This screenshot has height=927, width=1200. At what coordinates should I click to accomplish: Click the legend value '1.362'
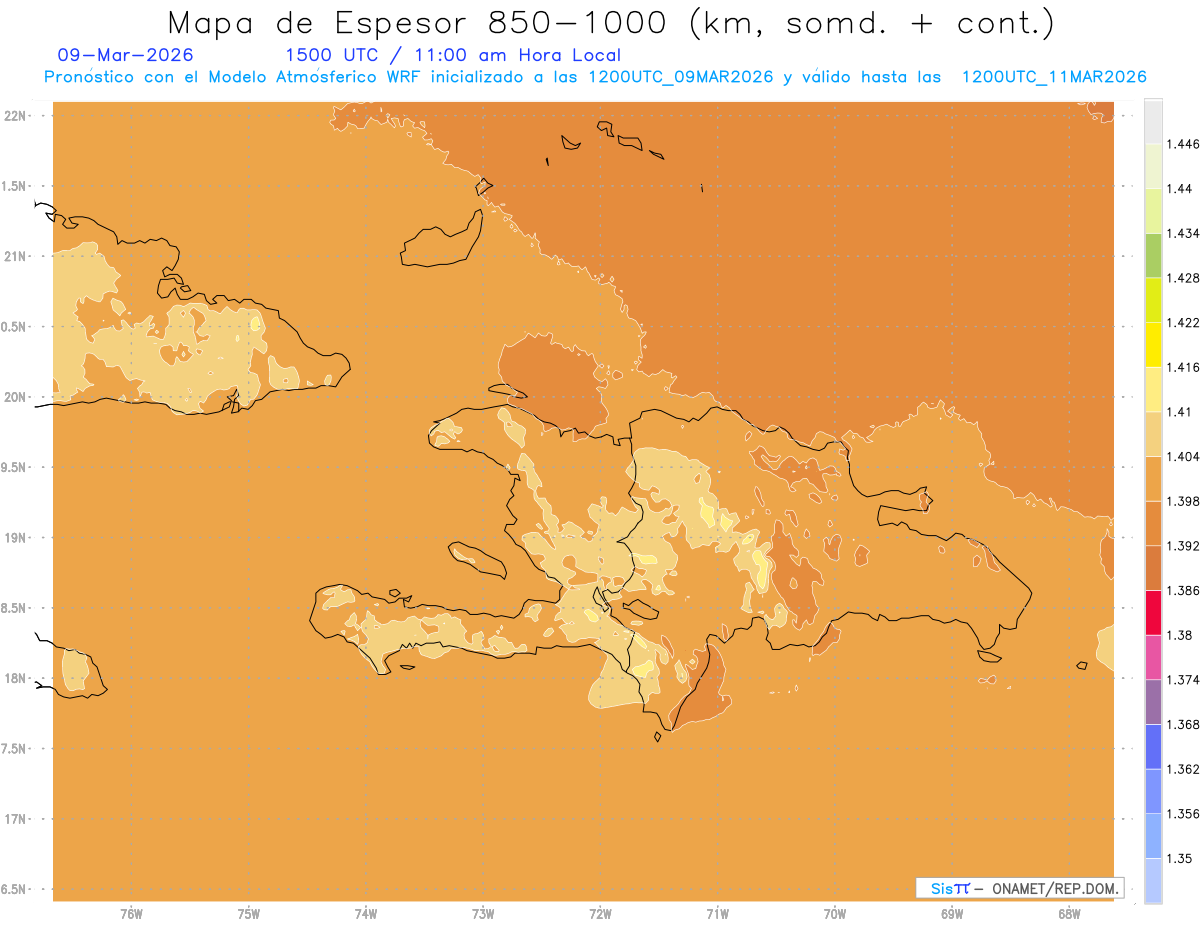point(1183,769)
